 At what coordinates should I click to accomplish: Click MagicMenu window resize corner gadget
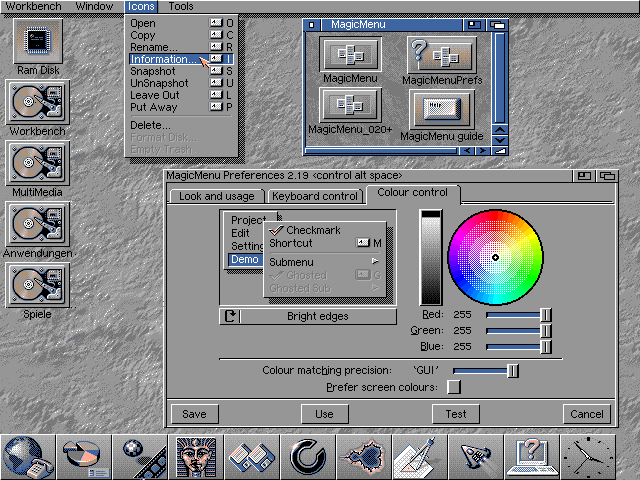500,151
